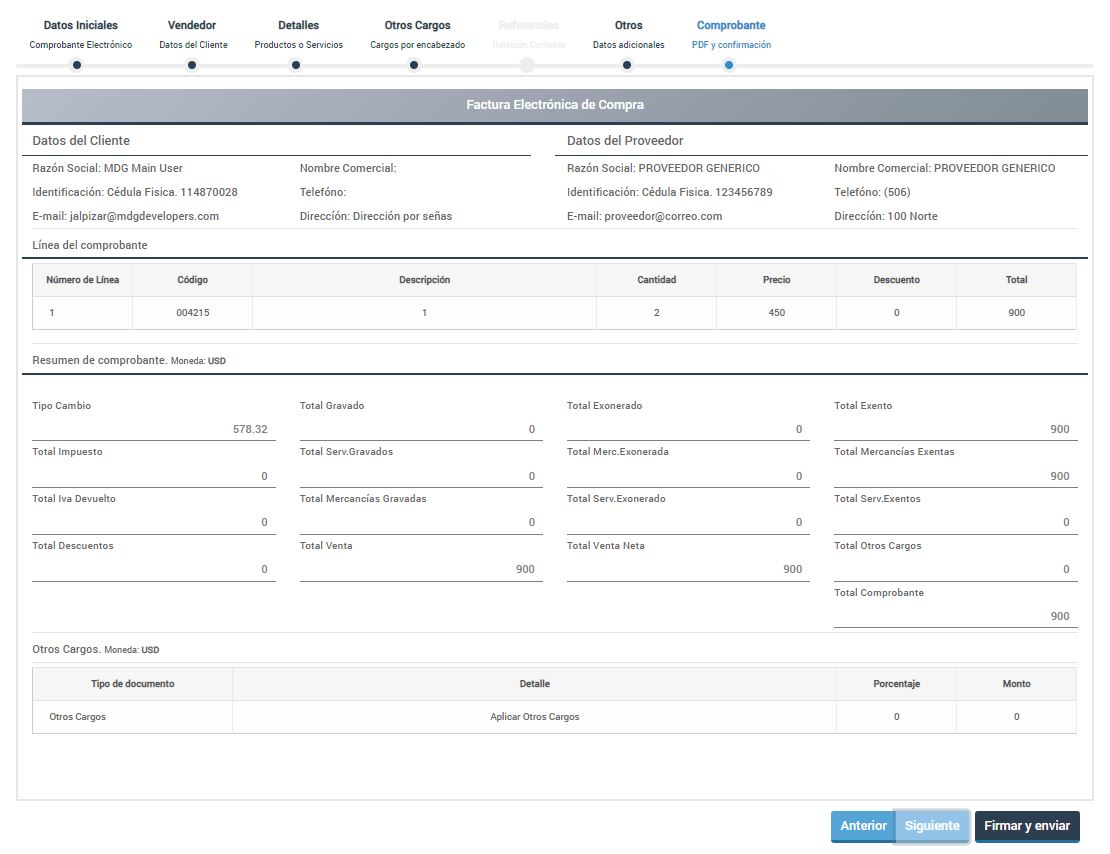Click the disabled Referencias step circle
The width and height of the screenshot is (1110, 854).
click(x=527, y=66)
